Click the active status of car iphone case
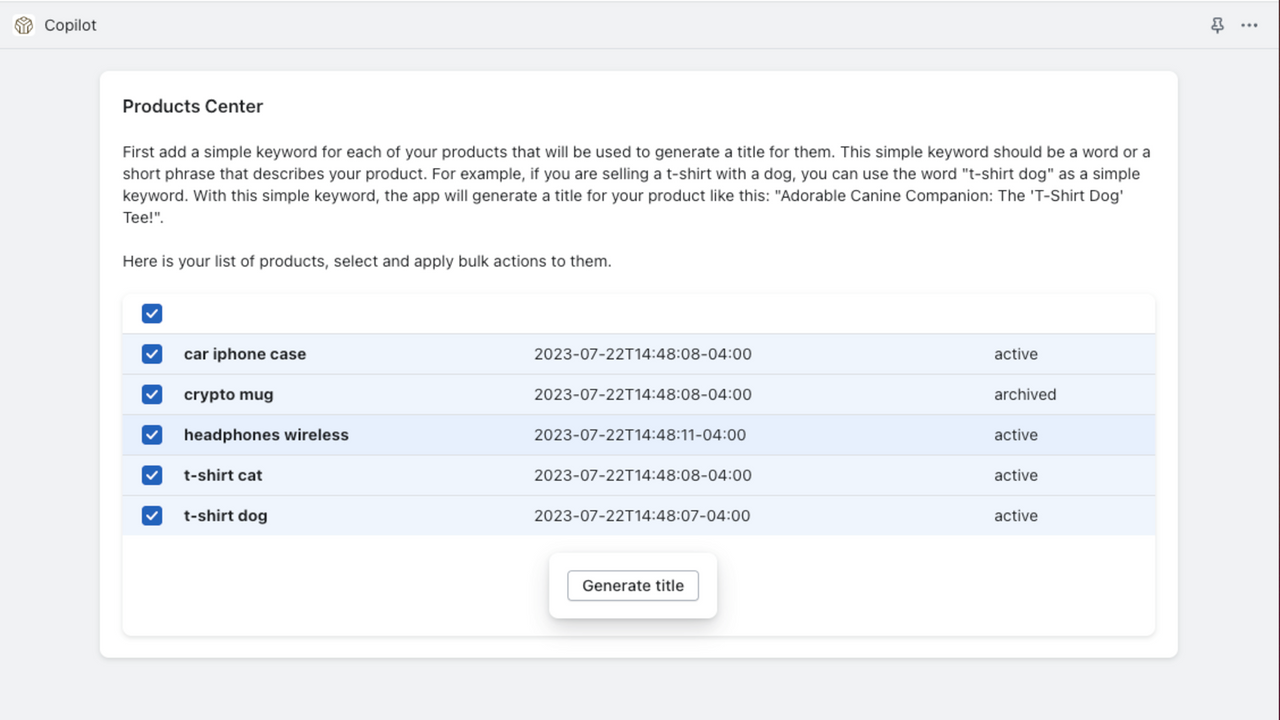 pyautogui.click(x=1016, y=354)
